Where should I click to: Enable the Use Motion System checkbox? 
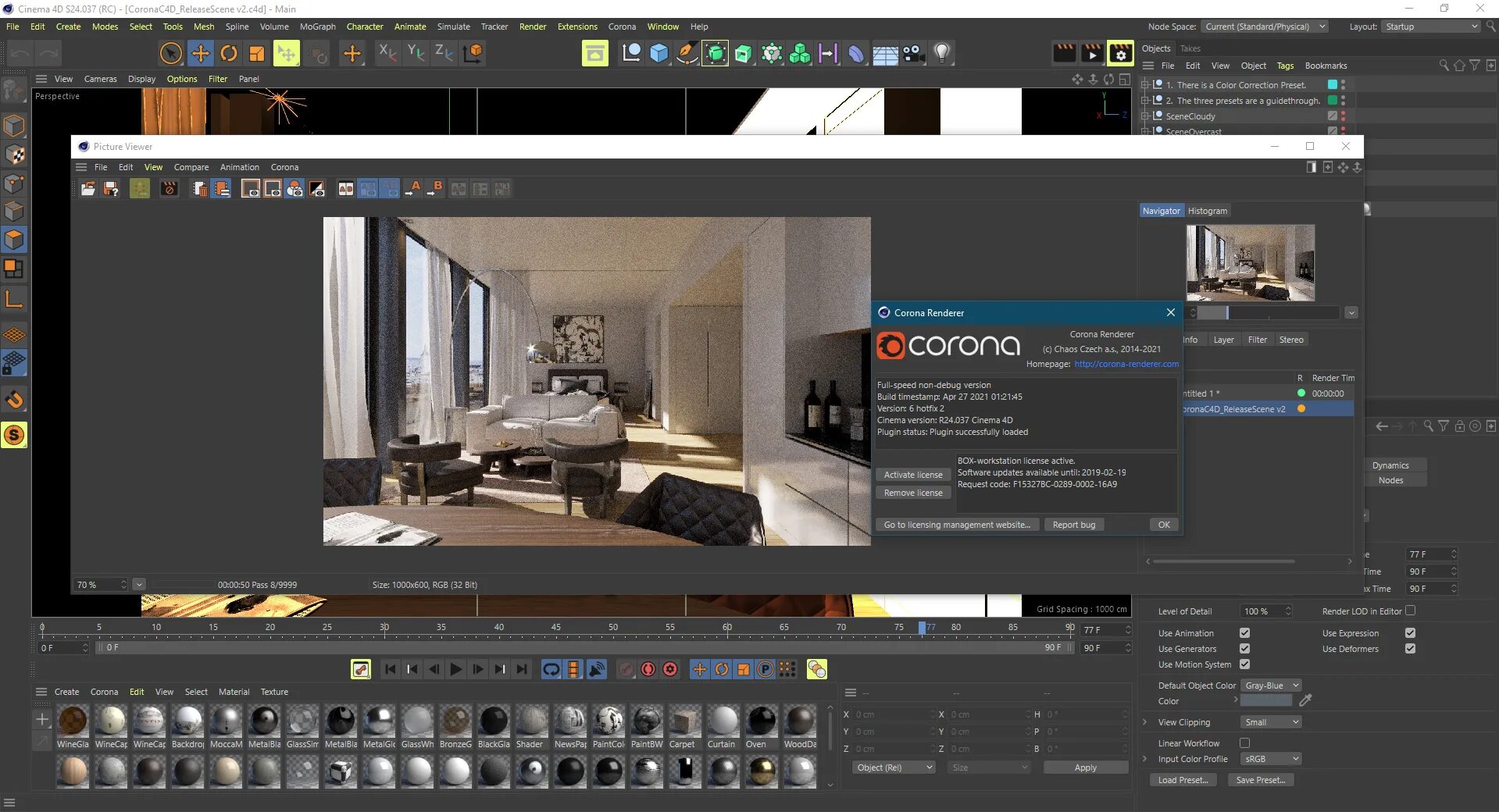tap(1245, 664)
